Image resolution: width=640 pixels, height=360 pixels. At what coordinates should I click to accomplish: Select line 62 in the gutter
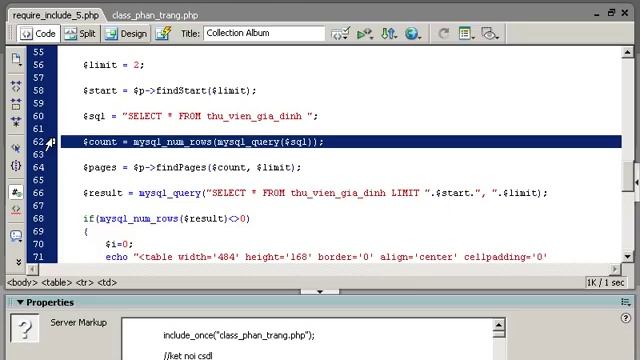coord(38,142)
